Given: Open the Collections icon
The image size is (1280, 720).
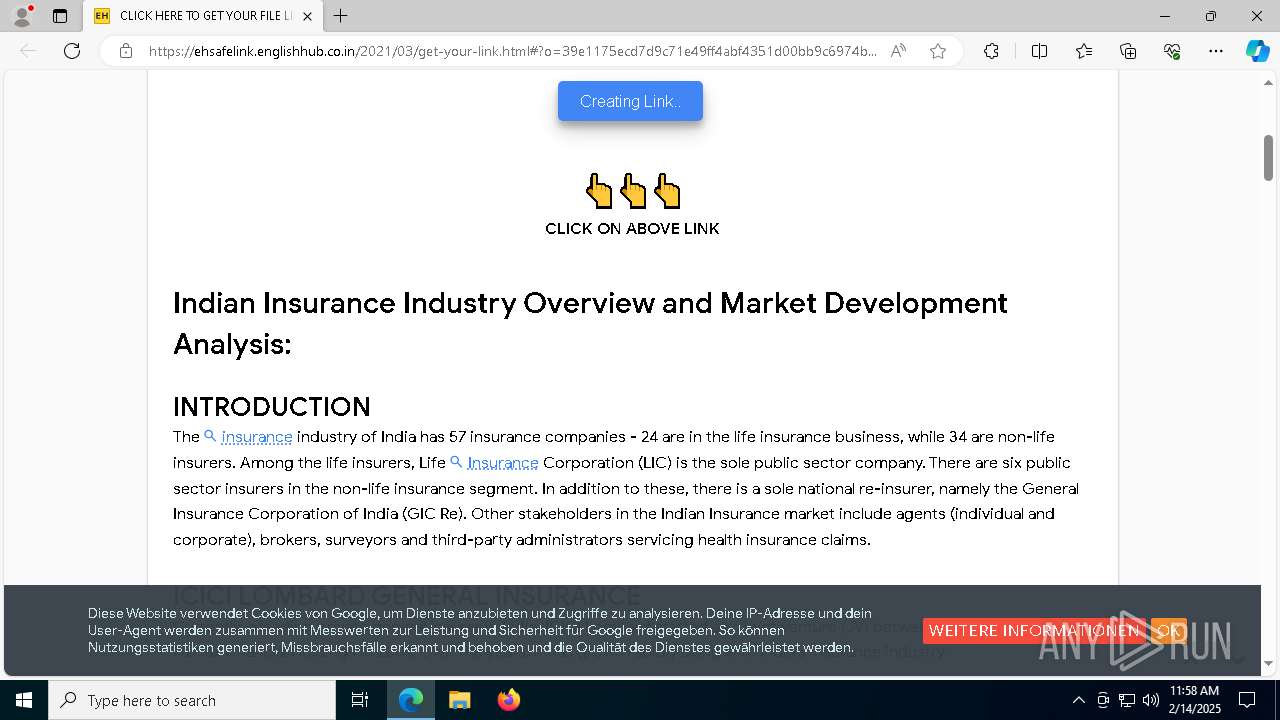Looking at the screenshot, I should 1128,51.
